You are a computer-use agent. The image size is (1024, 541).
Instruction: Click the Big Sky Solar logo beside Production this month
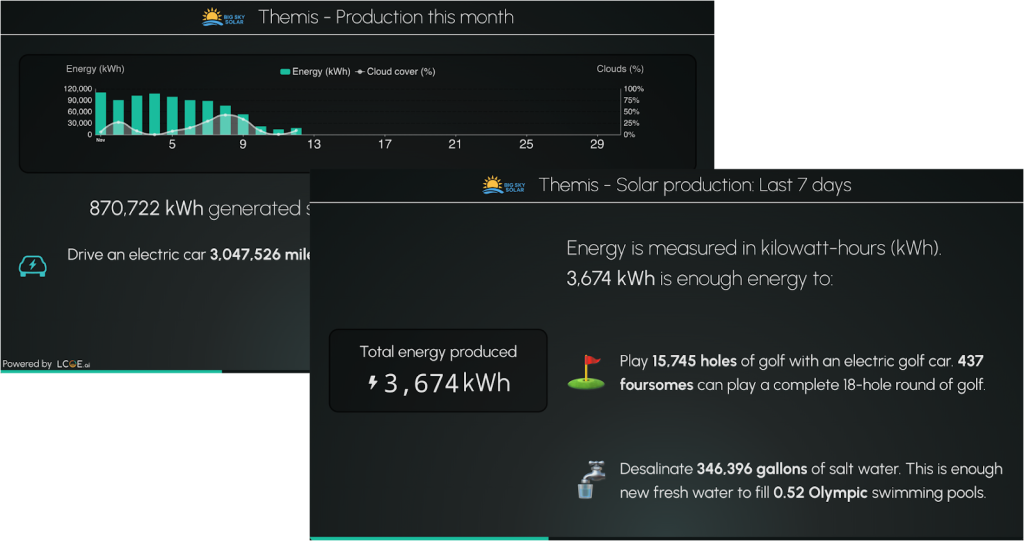[215, 17]
